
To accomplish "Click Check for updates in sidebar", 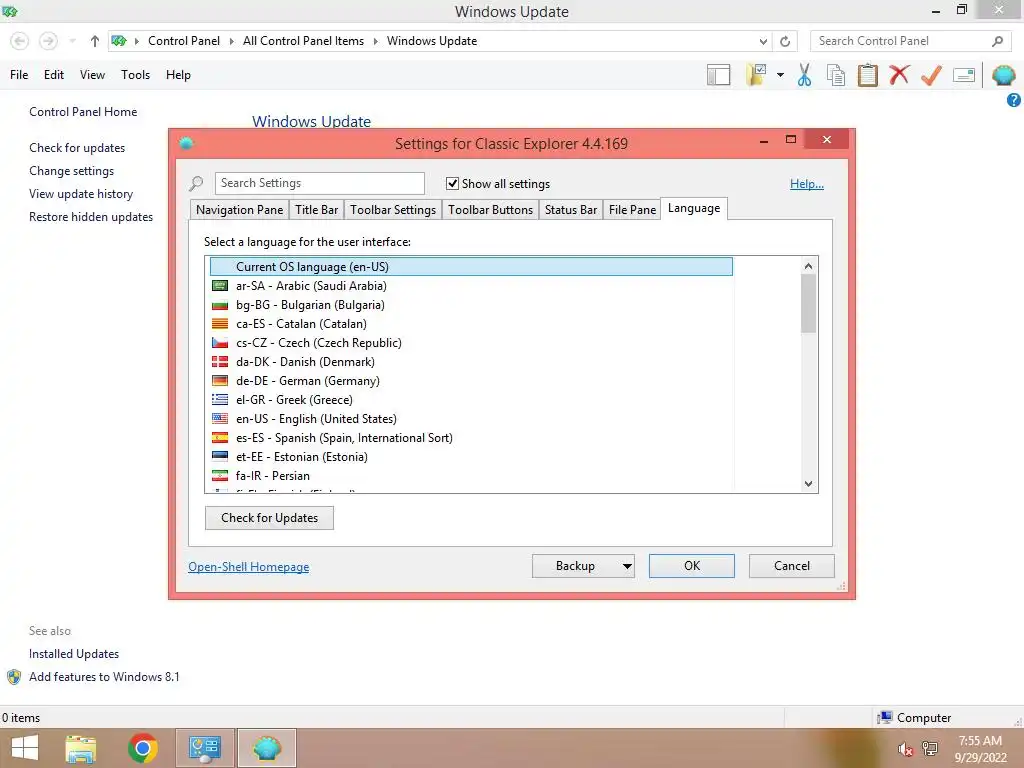I will [77, 148].
